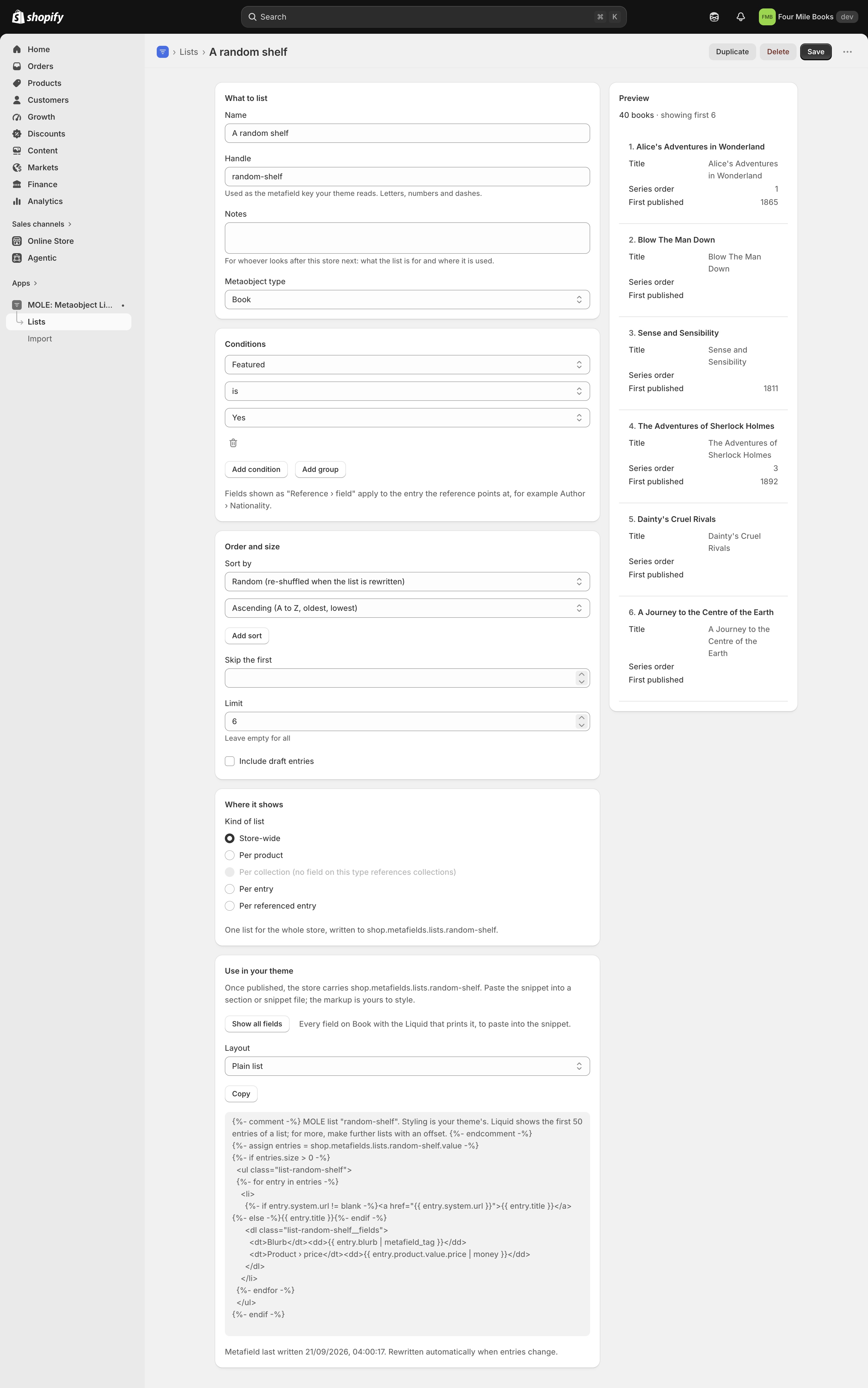
Task: Click the Customers icon in the sidebar
Action: [x=17, y=100]
